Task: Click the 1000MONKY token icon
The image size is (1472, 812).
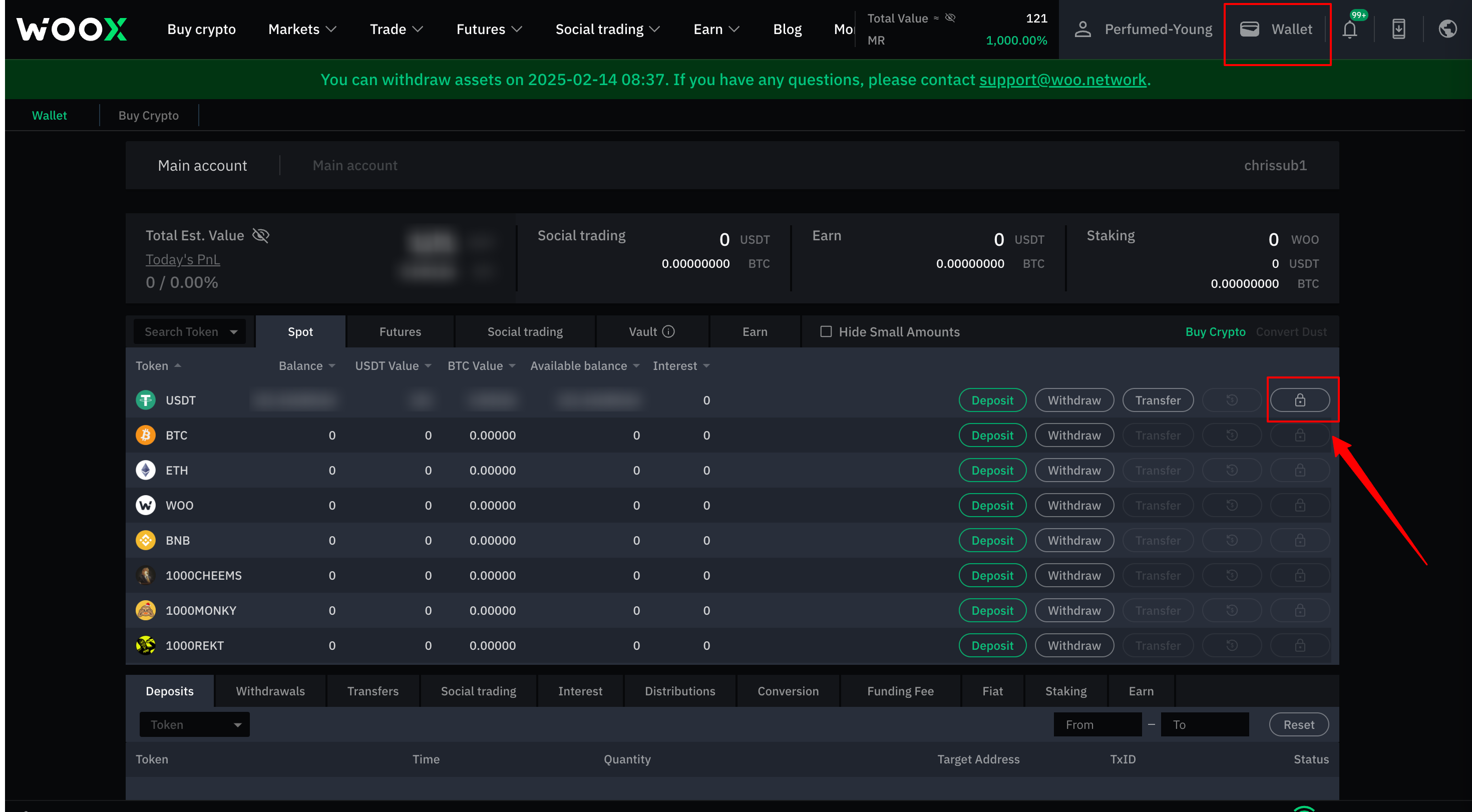Action: pyautogui.click(x=146, y=610)
